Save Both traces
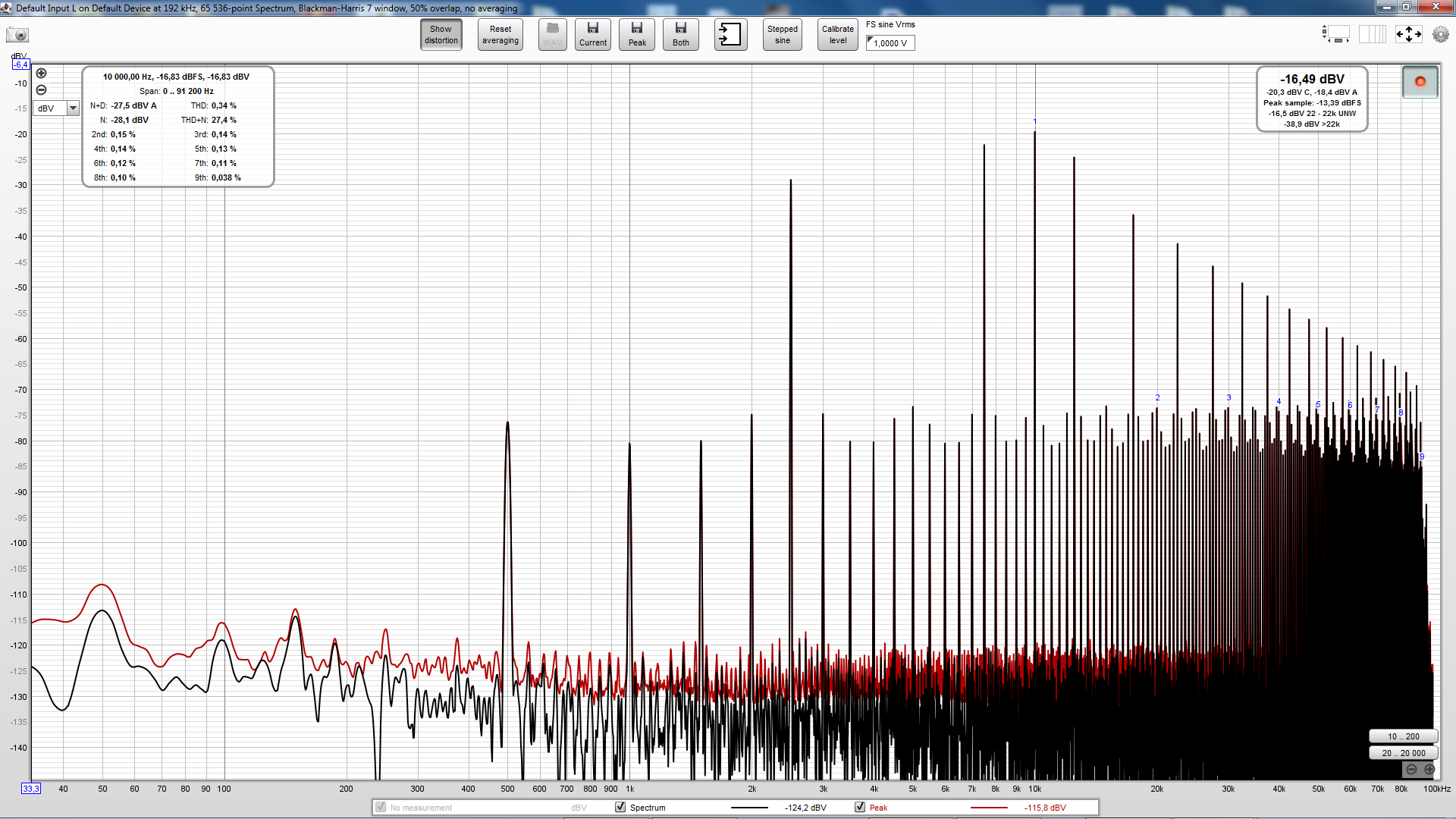1456x819 pixels. (x=681, y=35)
